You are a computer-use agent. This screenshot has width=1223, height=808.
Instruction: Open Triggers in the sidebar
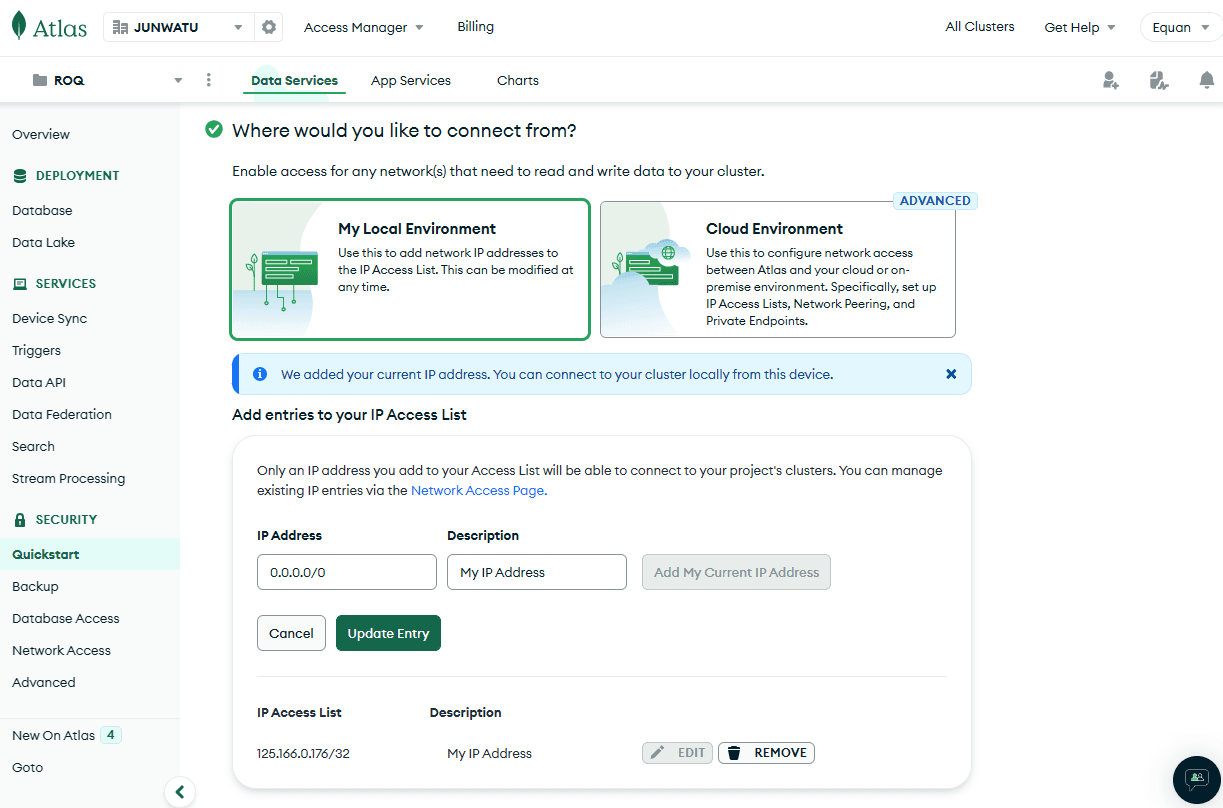pyautogui.click(x=36, y=350)
